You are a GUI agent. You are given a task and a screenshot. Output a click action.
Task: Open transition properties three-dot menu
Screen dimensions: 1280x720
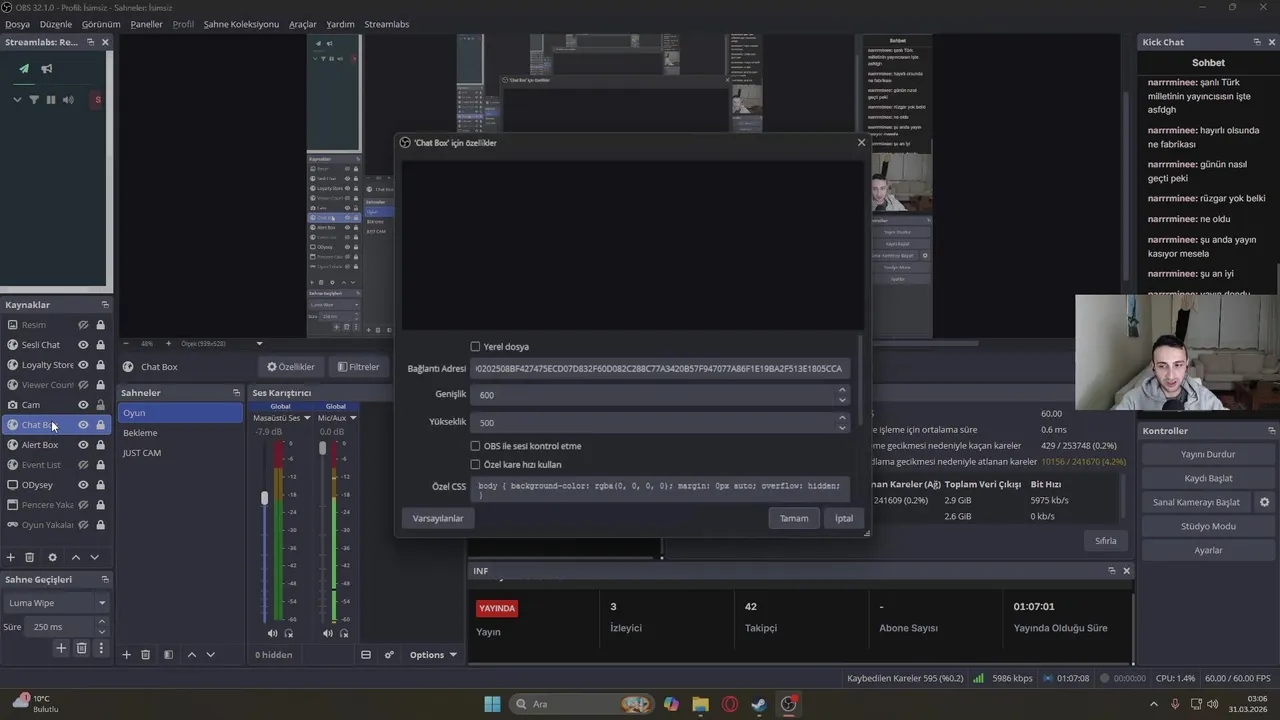pos(101,648)
